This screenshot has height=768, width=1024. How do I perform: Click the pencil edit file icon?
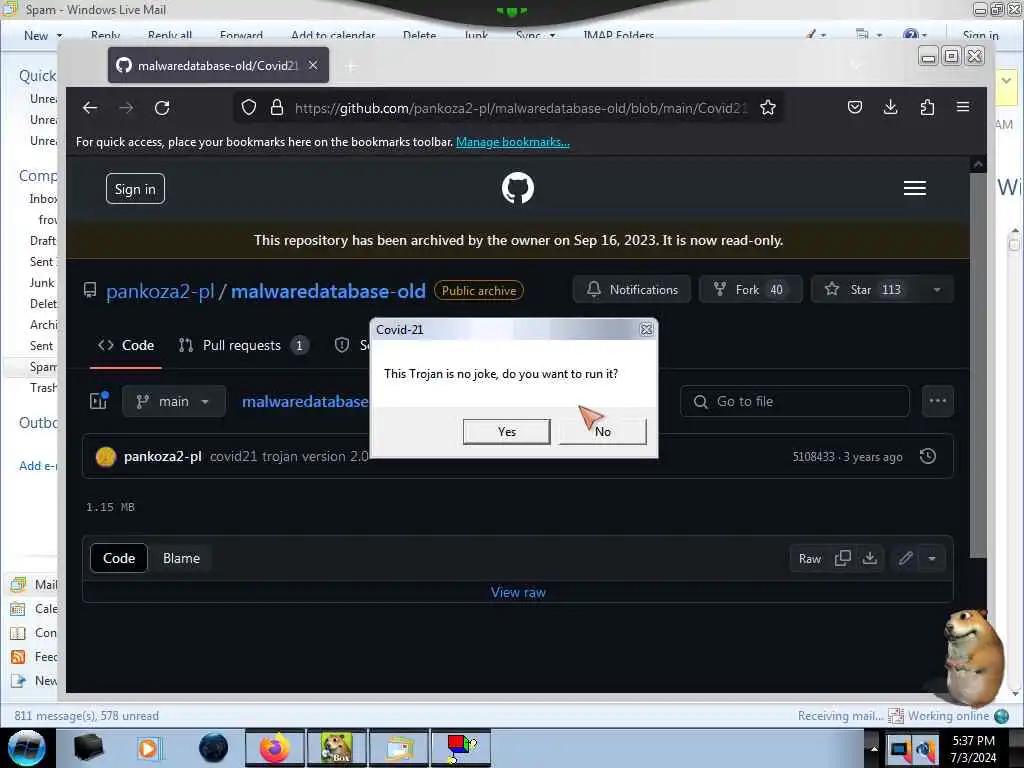pyautogui.click(x=905, y=558)
